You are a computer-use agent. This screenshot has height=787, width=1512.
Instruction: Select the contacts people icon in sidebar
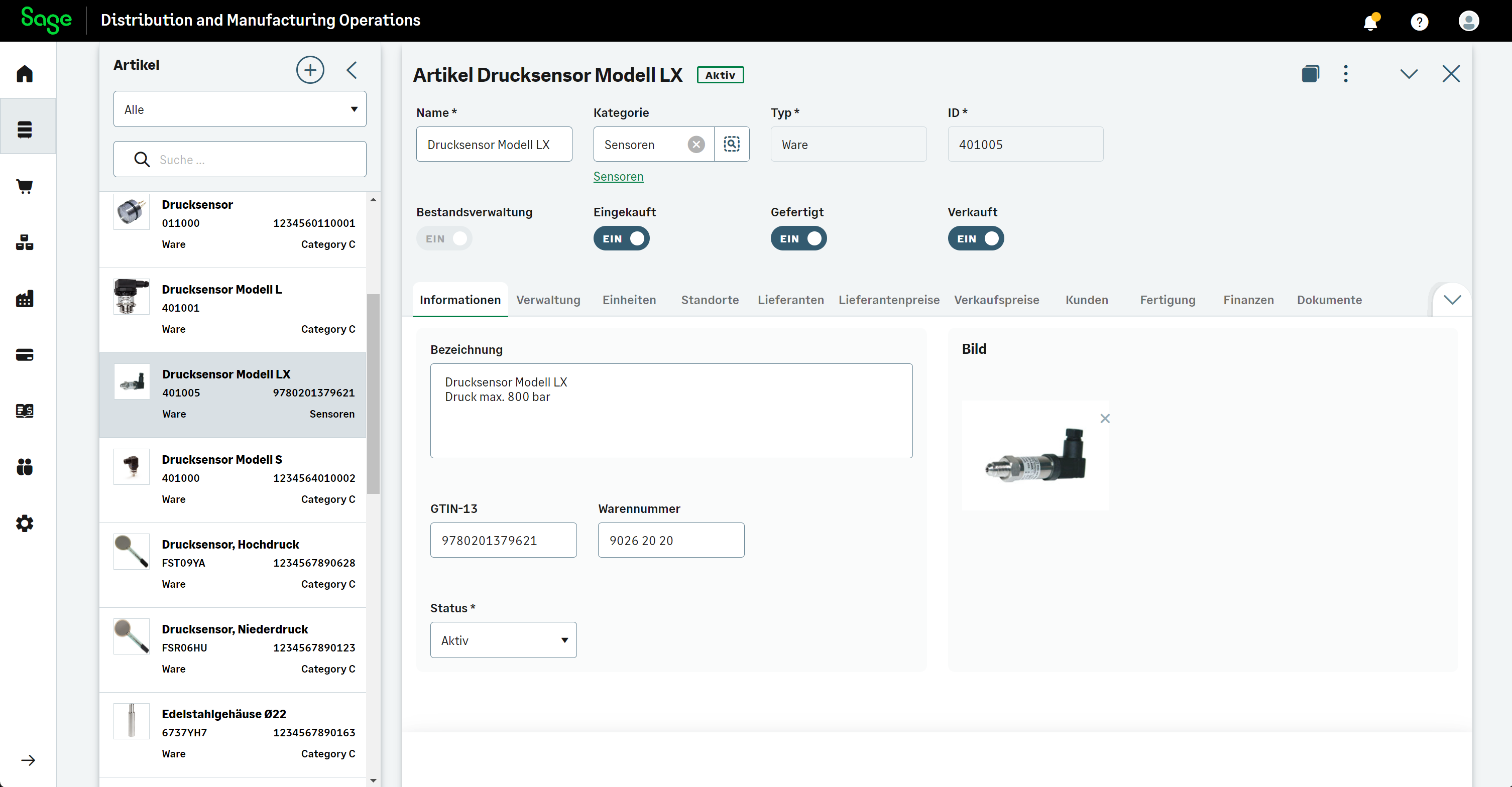coord(25,467)
